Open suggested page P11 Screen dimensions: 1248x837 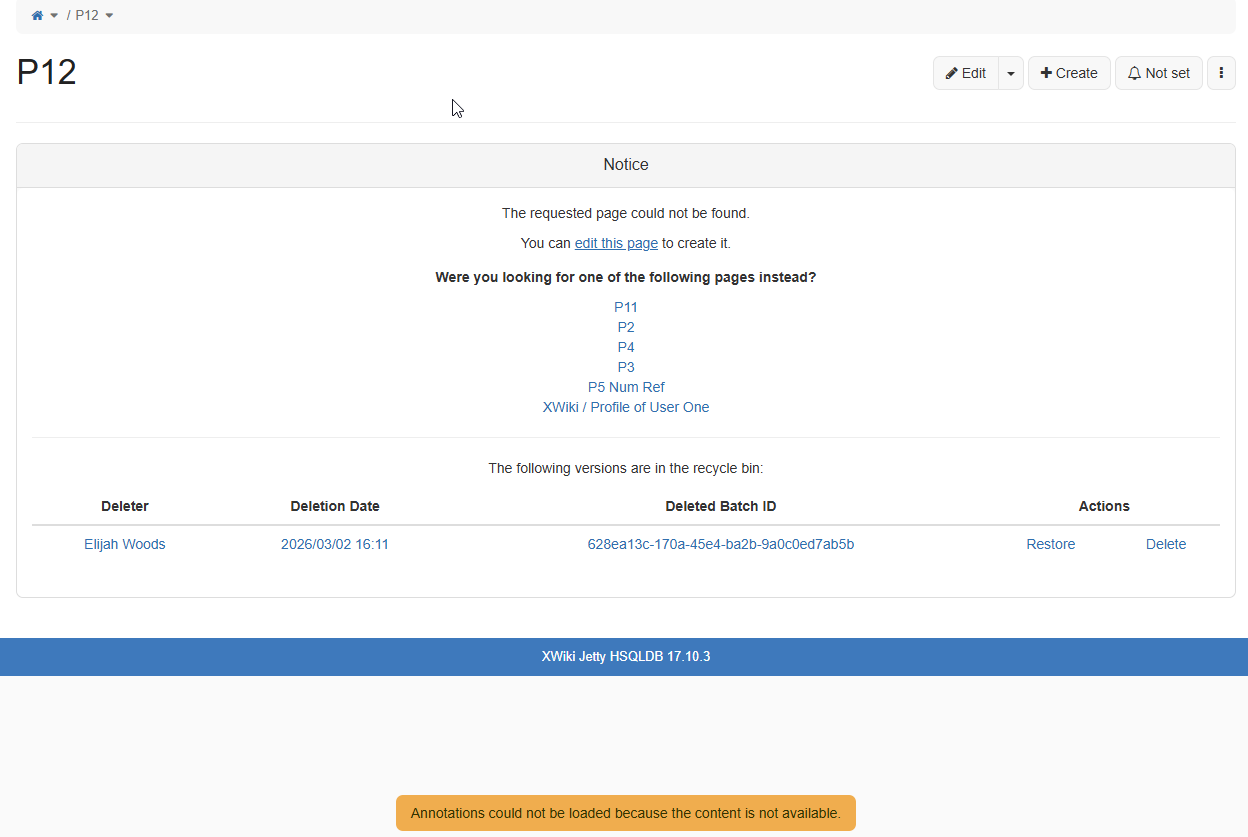click(626, 307)
